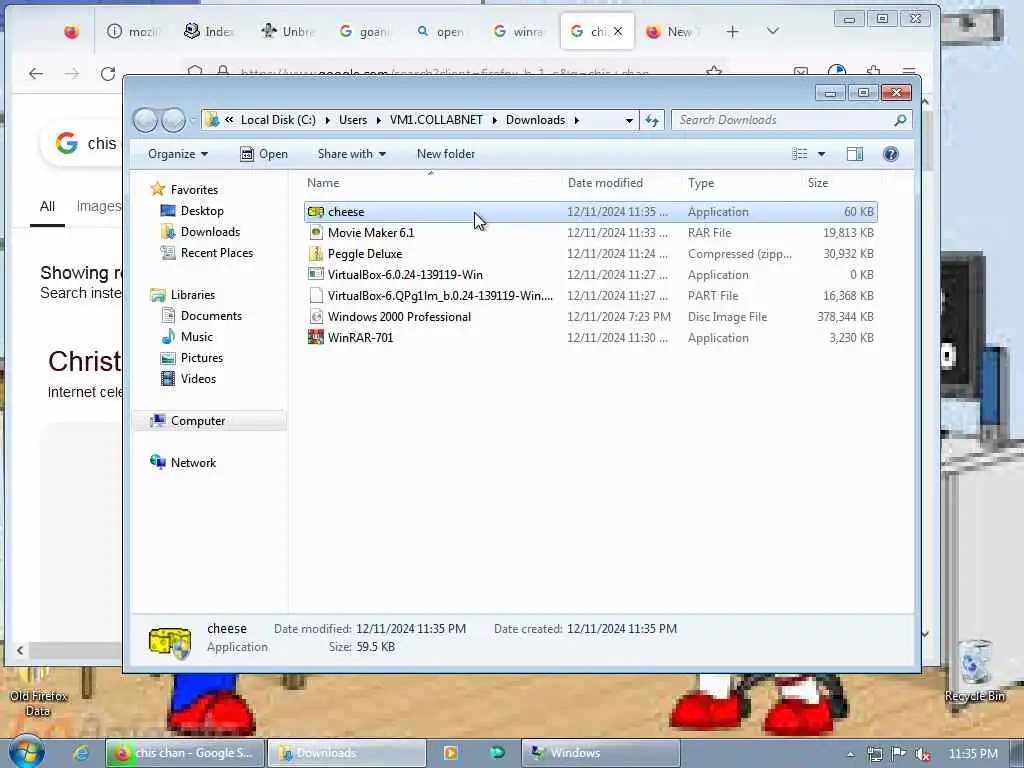Click Users in the address breadcrumb
The height and width of the screenshot is (768, 1024).
point(353,120)
